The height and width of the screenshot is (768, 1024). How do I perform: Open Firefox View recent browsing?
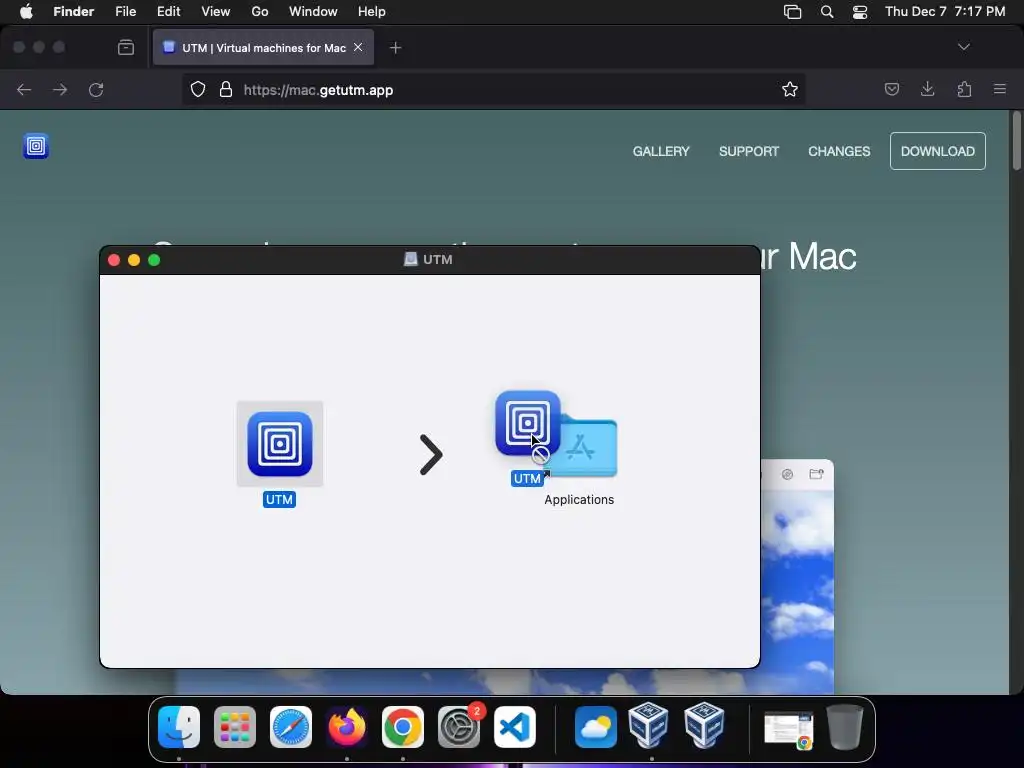coord(126,47)
